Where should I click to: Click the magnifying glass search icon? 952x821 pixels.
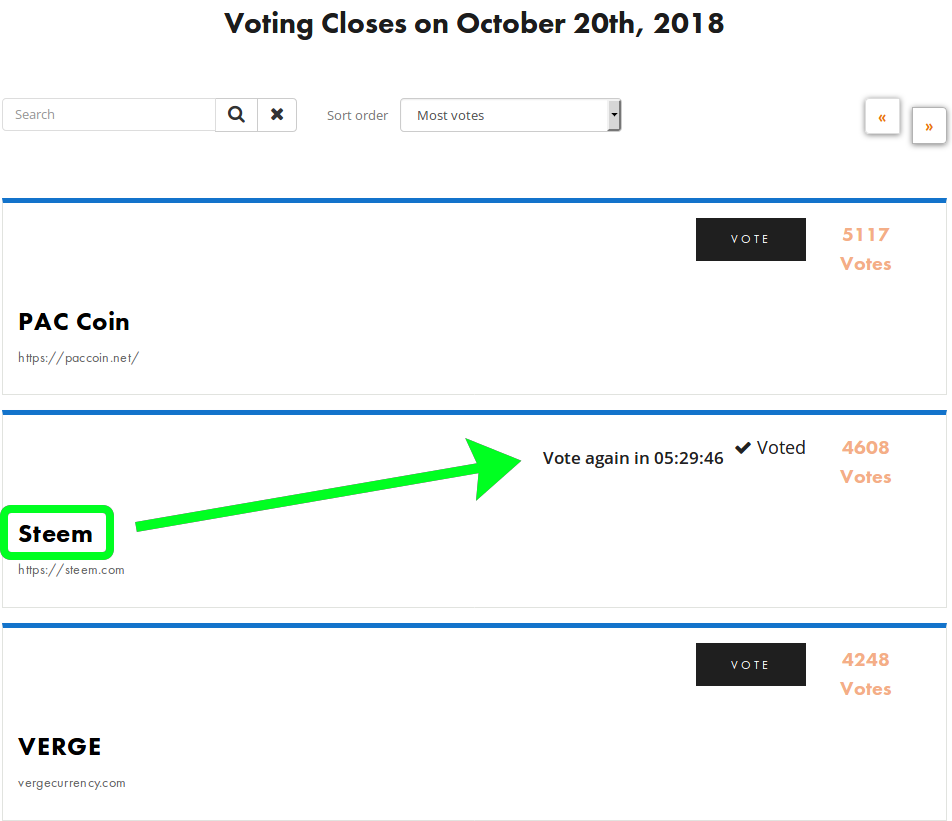click(236, 114)
